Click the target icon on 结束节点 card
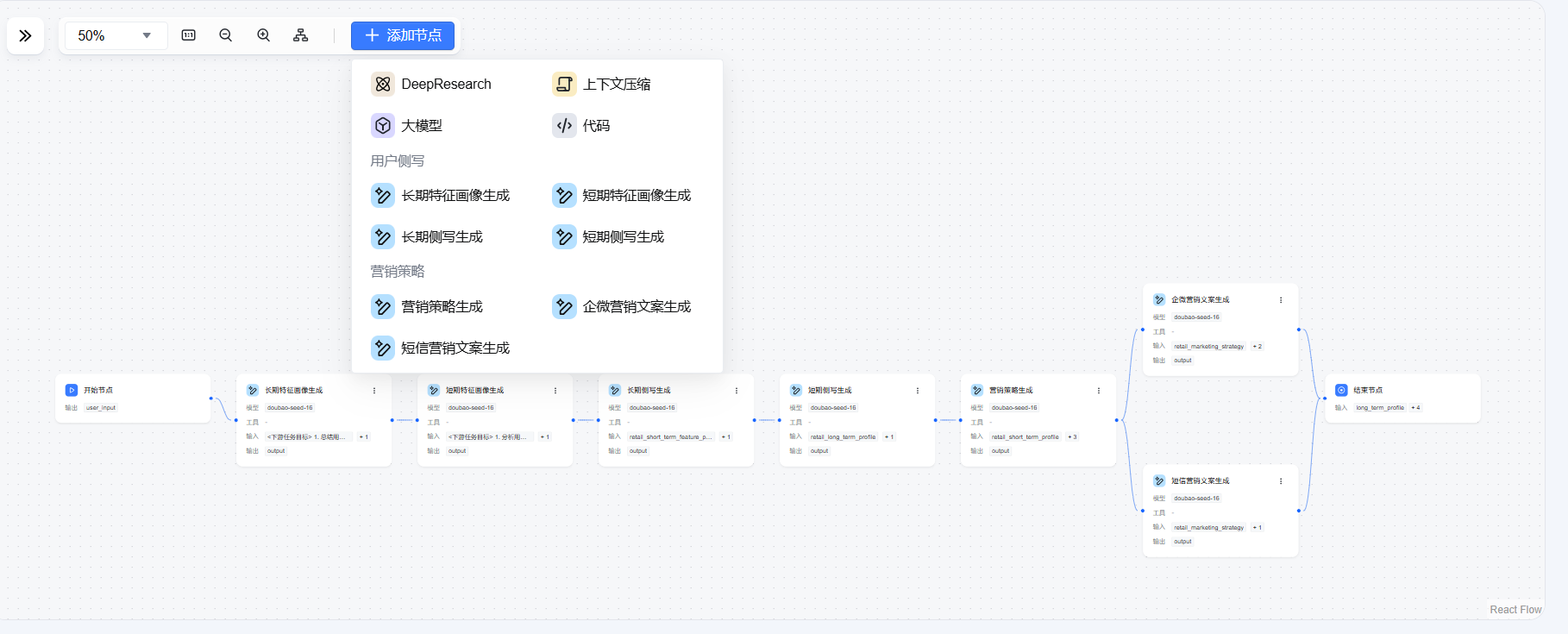This screenshot has width=1568, height=634. pyautogui.click(x=1341, y=391)
